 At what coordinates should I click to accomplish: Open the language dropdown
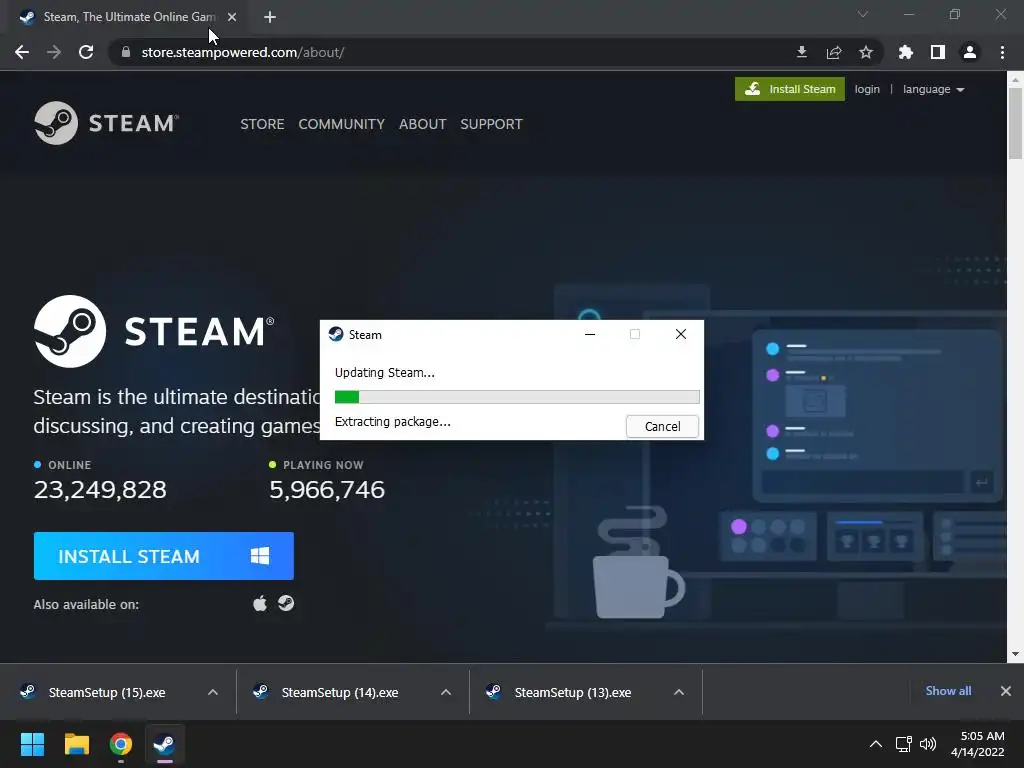933,89
